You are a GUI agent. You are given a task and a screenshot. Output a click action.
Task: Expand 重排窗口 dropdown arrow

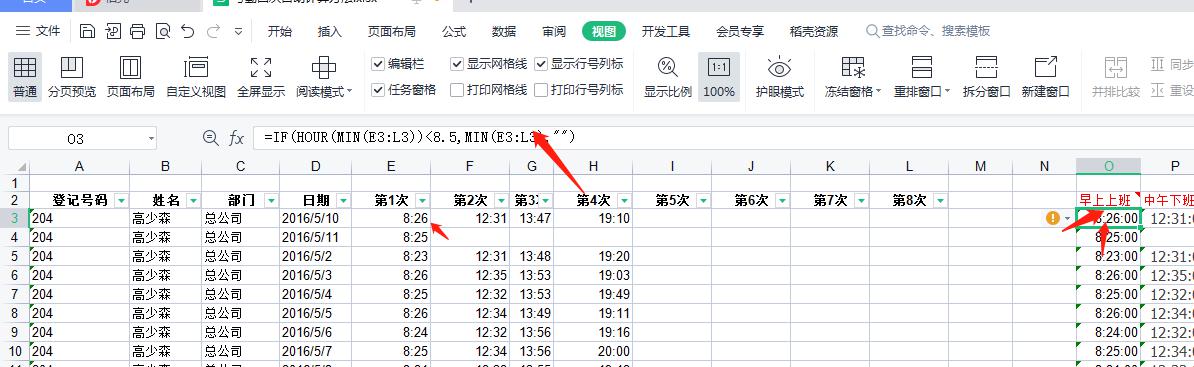click(947, 92)
